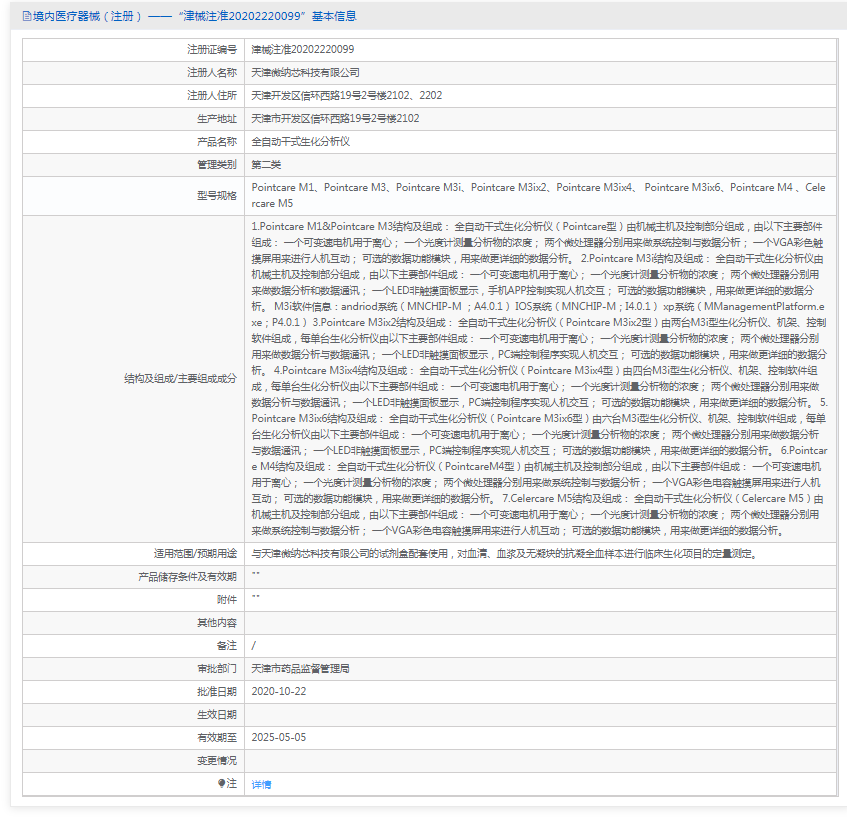Select model list starting Pointcare M1

tap(539, 196)
